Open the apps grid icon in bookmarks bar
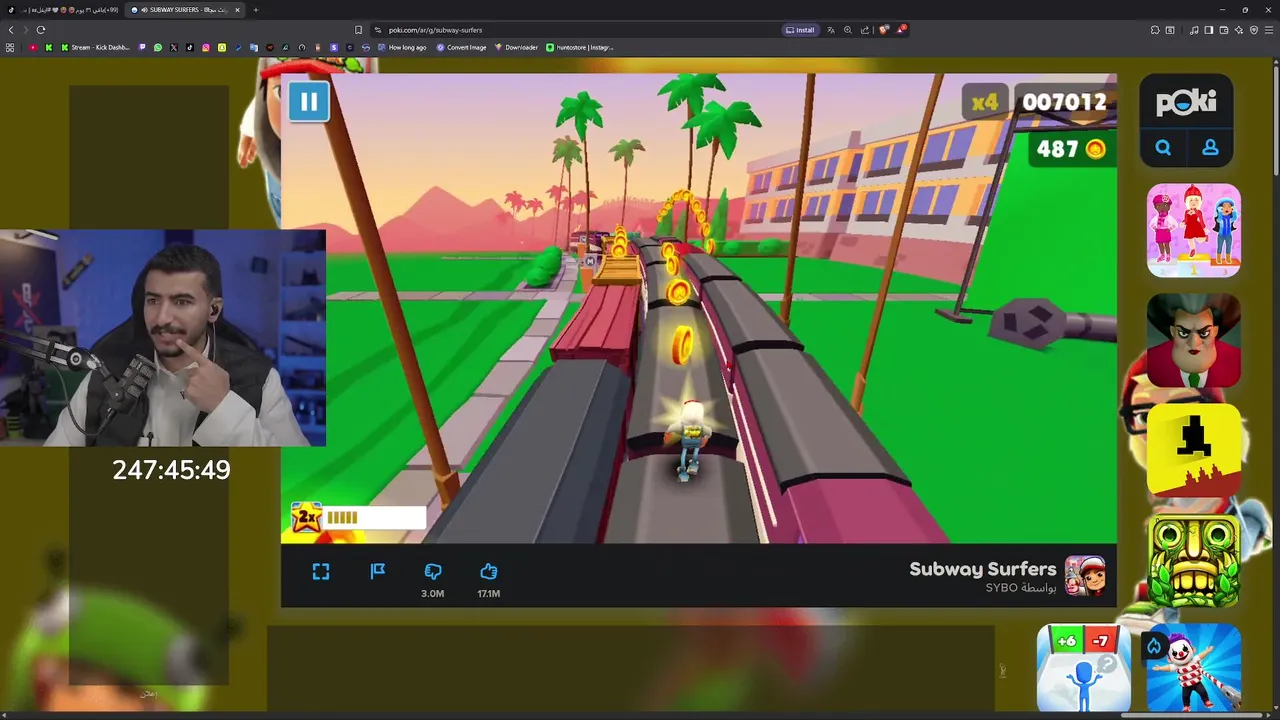The width and height of the screenshot is (1280, 720). [x=10, y=47]
